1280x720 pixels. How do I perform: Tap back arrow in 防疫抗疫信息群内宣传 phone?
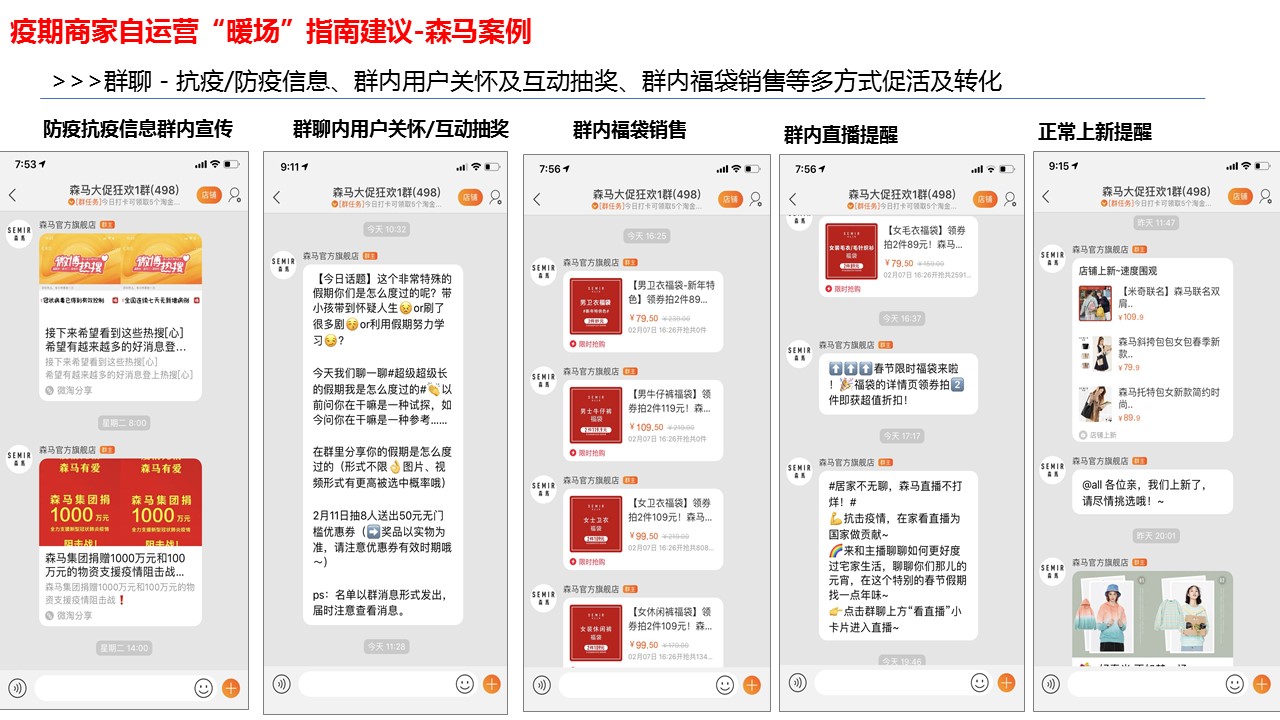[x=13, y=195]
